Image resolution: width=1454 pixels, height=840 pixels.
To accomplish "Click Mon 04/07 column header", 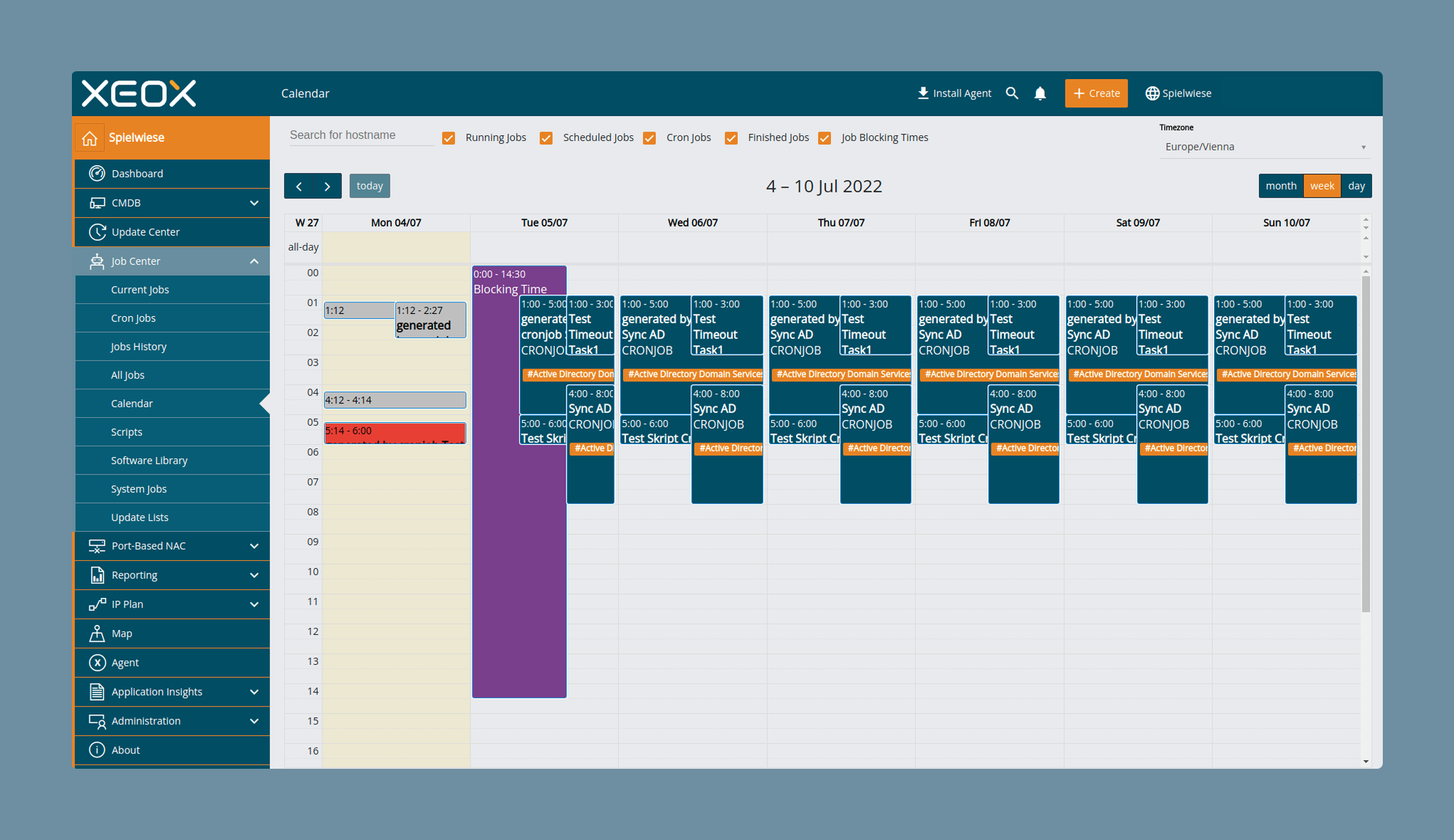I will (x=396, y=223).
